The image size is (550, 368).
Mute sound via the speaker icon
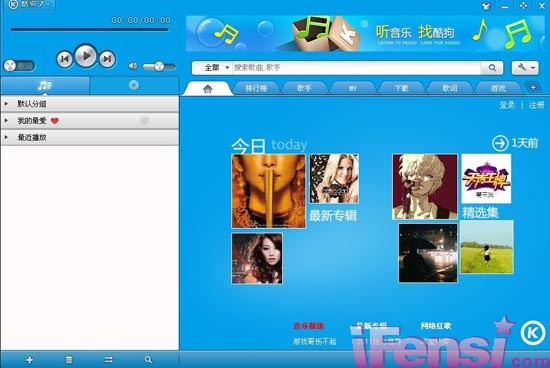coord(133,66)
